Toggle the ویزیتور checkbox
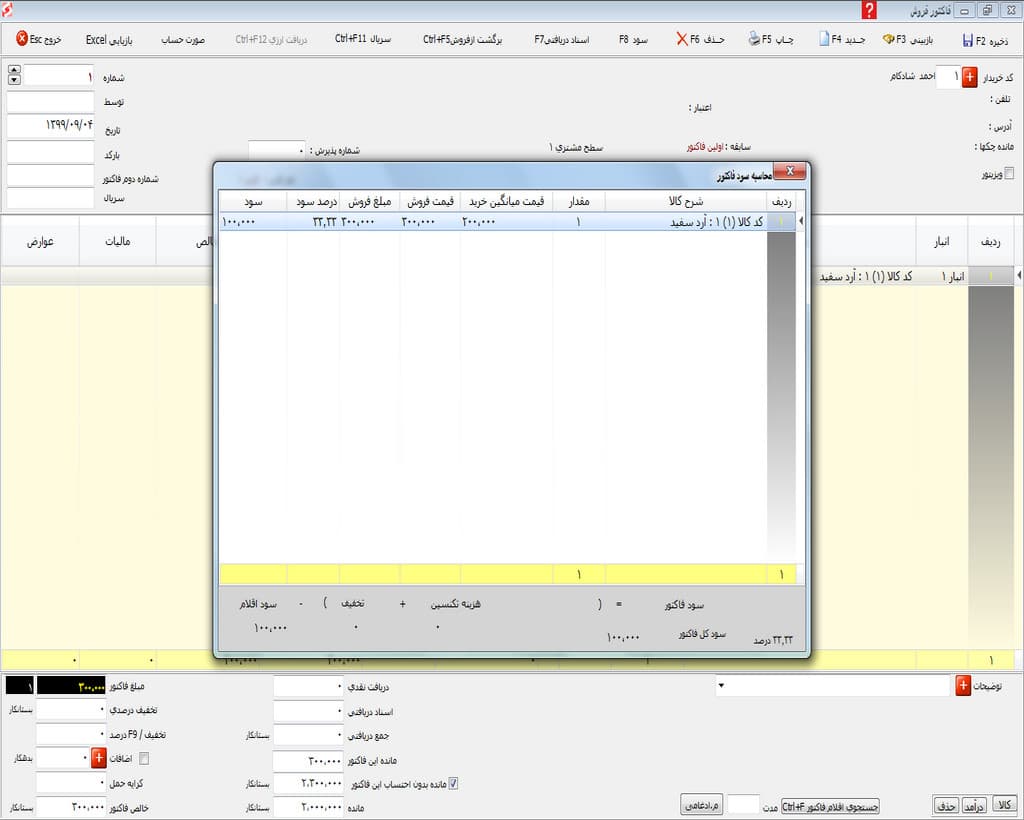The width and height of the screenshot is (1024, 820). click(x=1008, y=173)
